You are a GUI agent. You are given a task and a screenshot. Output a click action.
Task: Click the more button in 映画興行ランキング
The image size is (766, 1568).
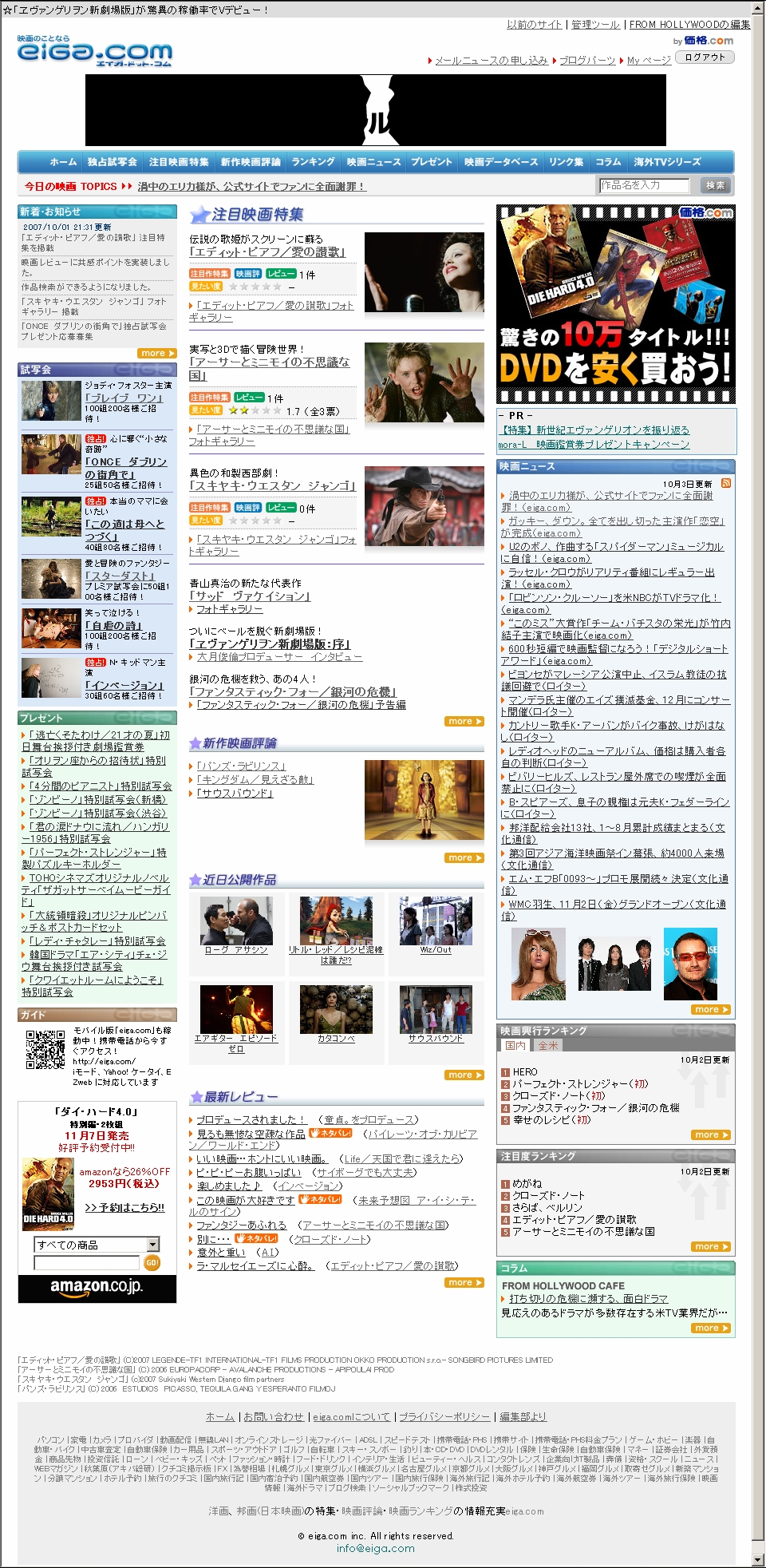(x=711, y=1134)
